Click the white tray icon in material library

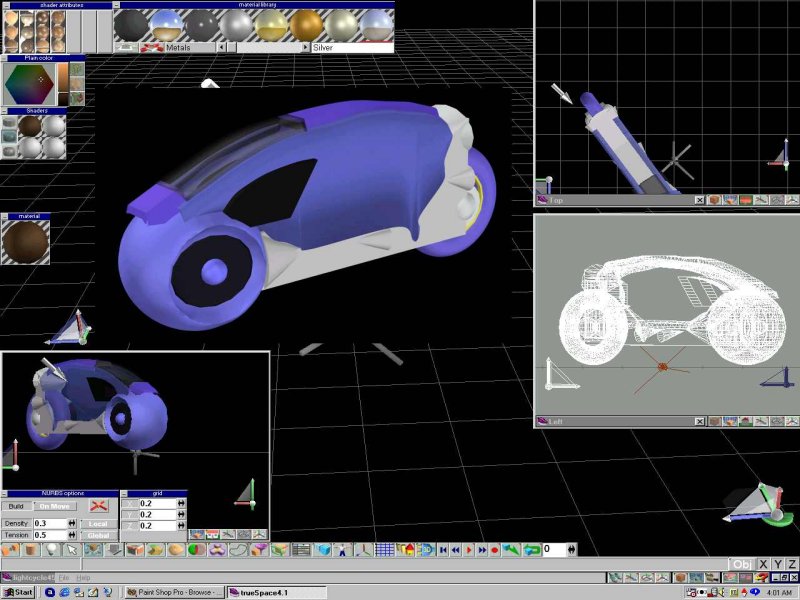(126, 47)
